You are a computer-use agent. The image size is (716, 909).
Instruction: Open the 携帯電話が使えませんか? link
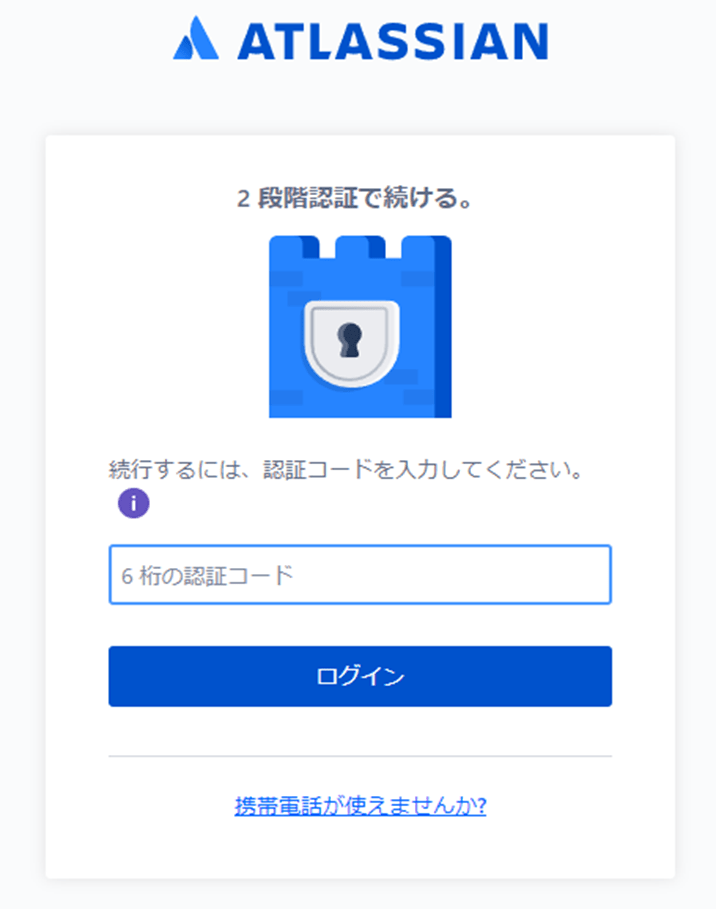(360, 806)
